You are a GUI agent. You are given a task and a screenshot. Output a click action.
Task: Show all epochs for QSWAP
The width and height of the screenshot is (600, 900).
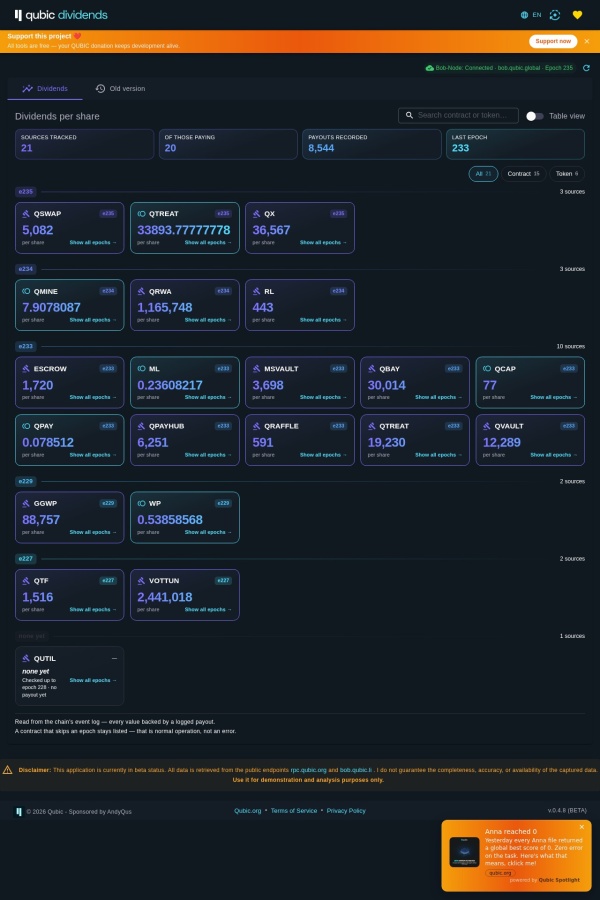(x=93, y=243)
